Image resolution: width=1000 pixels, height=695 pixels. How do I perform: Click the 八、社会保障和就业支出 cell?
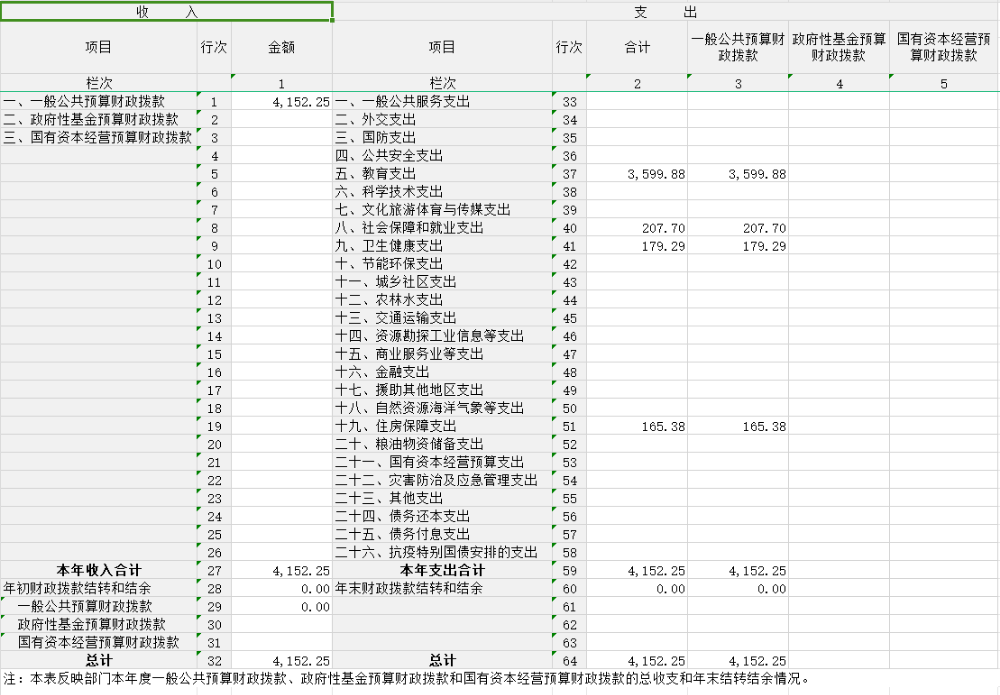442,228
